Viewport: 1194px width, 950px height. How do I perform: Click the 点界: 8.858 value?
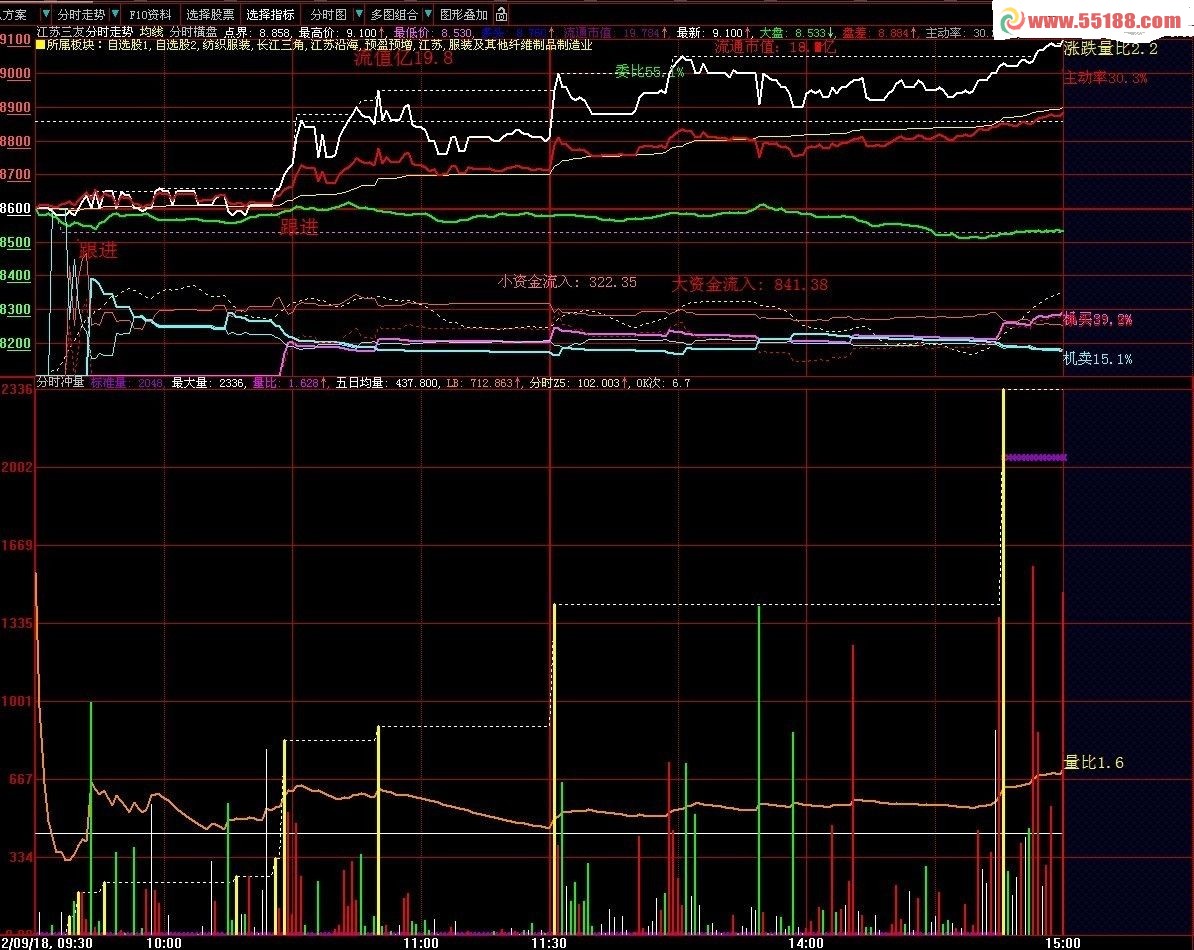(257, 33)
